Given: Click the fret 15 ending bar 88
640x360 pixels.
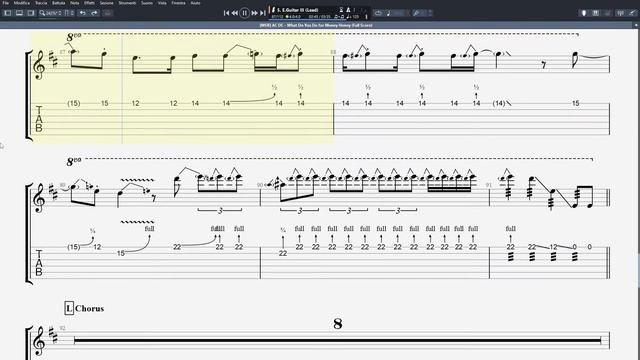Looking at the screenshot, I should (575, 103).
